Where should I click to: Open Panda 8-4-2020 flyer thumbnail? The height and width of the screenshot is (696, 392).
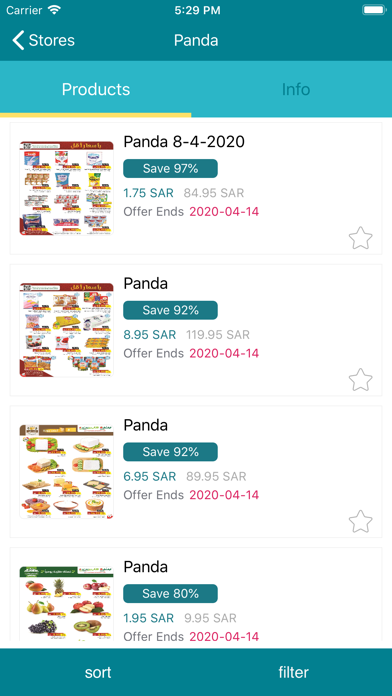click(x=67, y=188)
